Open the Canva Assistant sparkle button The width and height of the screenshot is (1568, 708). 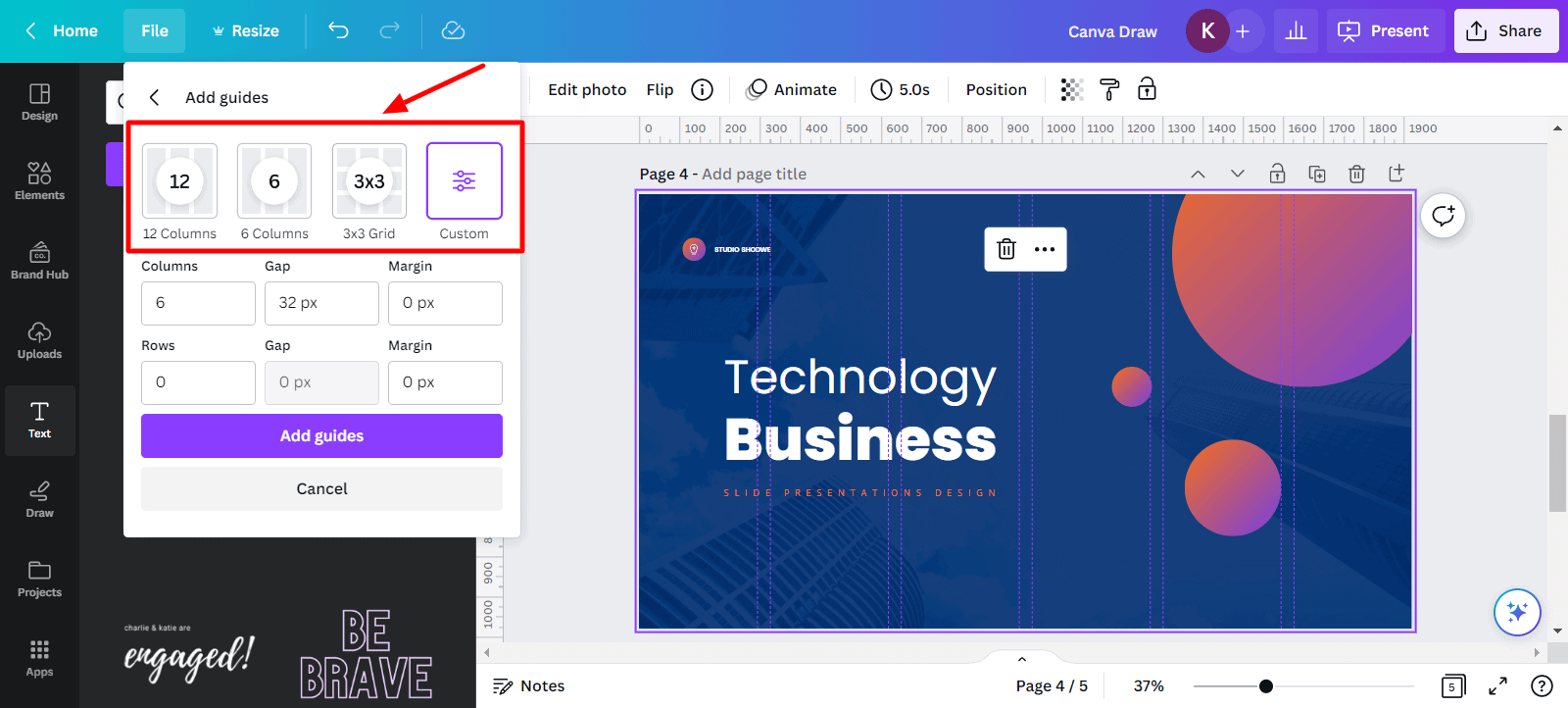1517,612
